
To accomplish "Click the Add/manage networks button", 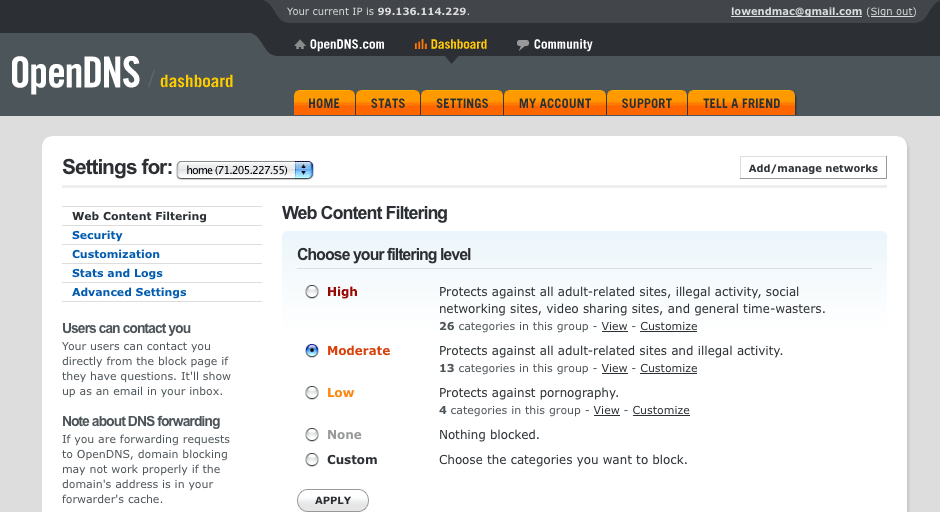I will (x=813, y=168).
